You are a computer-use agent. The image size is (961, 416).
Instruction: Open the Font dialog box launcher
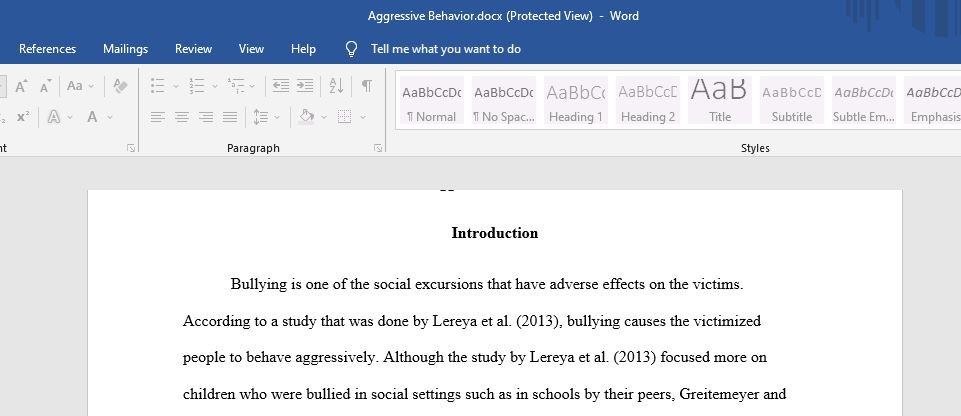point(131,148)
